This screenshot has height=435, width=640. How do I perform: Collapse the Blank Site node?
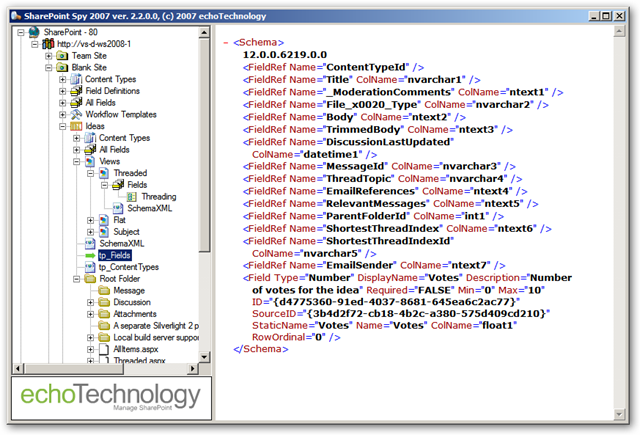pos(49,68)
